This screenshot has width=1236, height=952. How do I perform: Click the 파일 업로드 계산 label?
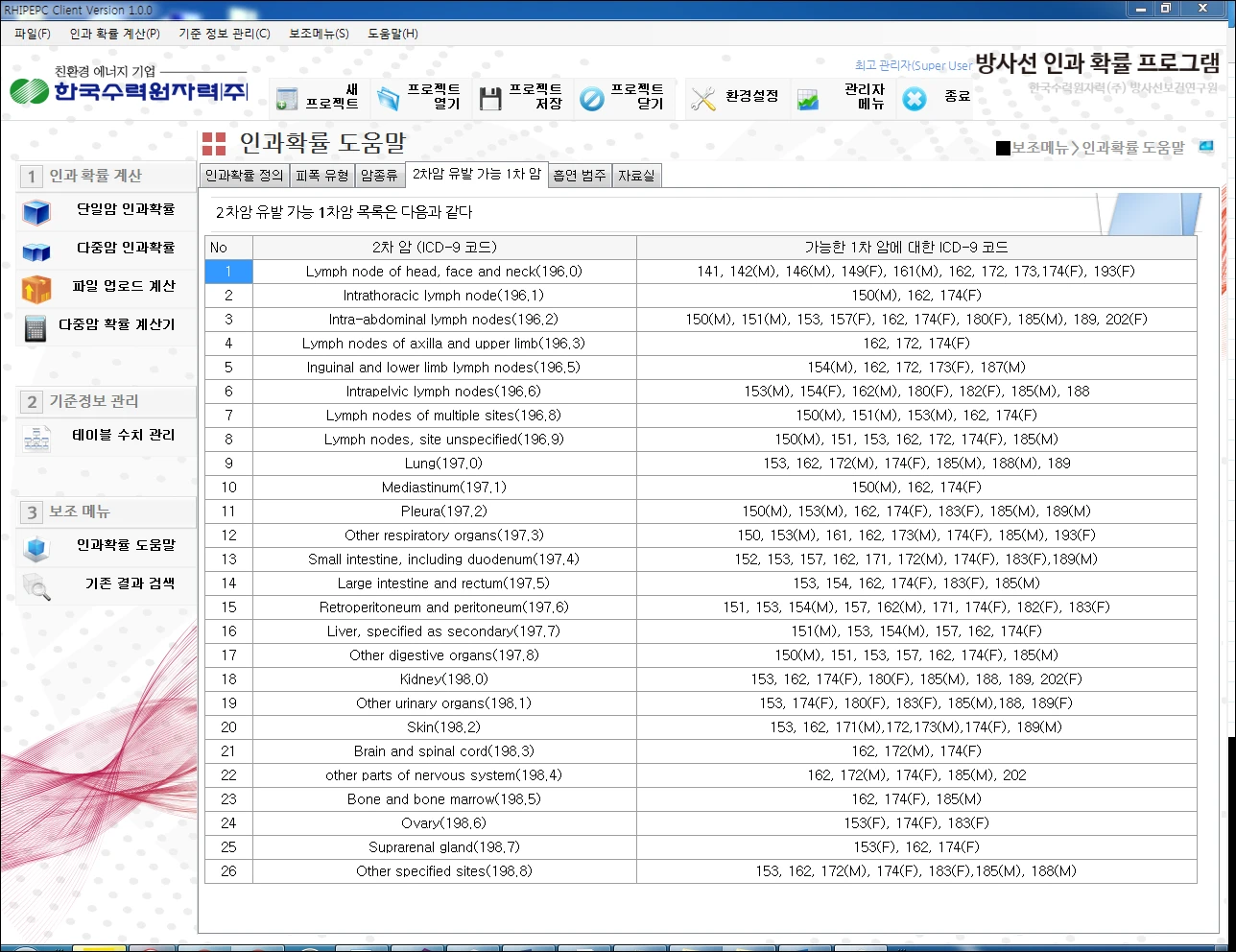(124, 286)
